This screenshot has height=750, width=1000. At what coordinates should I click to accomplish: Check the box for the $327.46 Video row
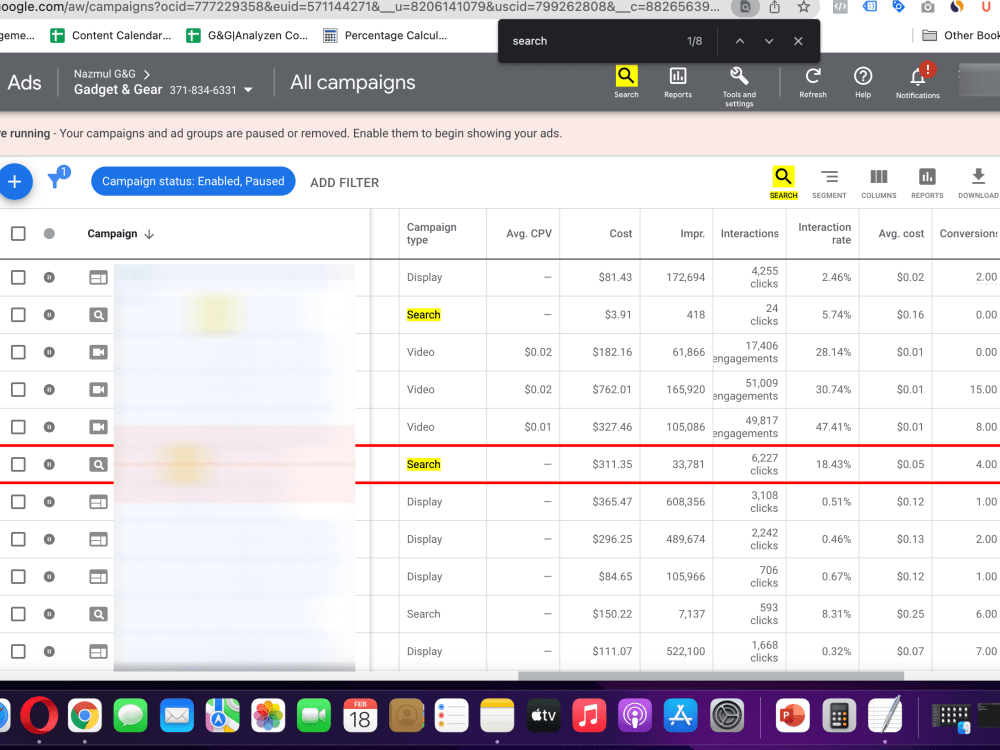point(18,427)
